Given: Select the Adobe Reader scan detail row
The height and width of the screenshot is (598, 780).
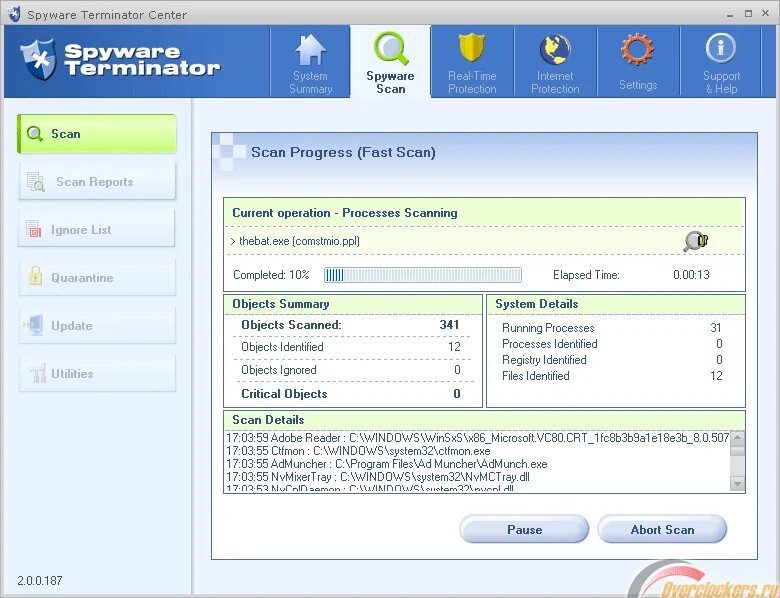Looking at the screenshot, I should (x=478, y=438).
